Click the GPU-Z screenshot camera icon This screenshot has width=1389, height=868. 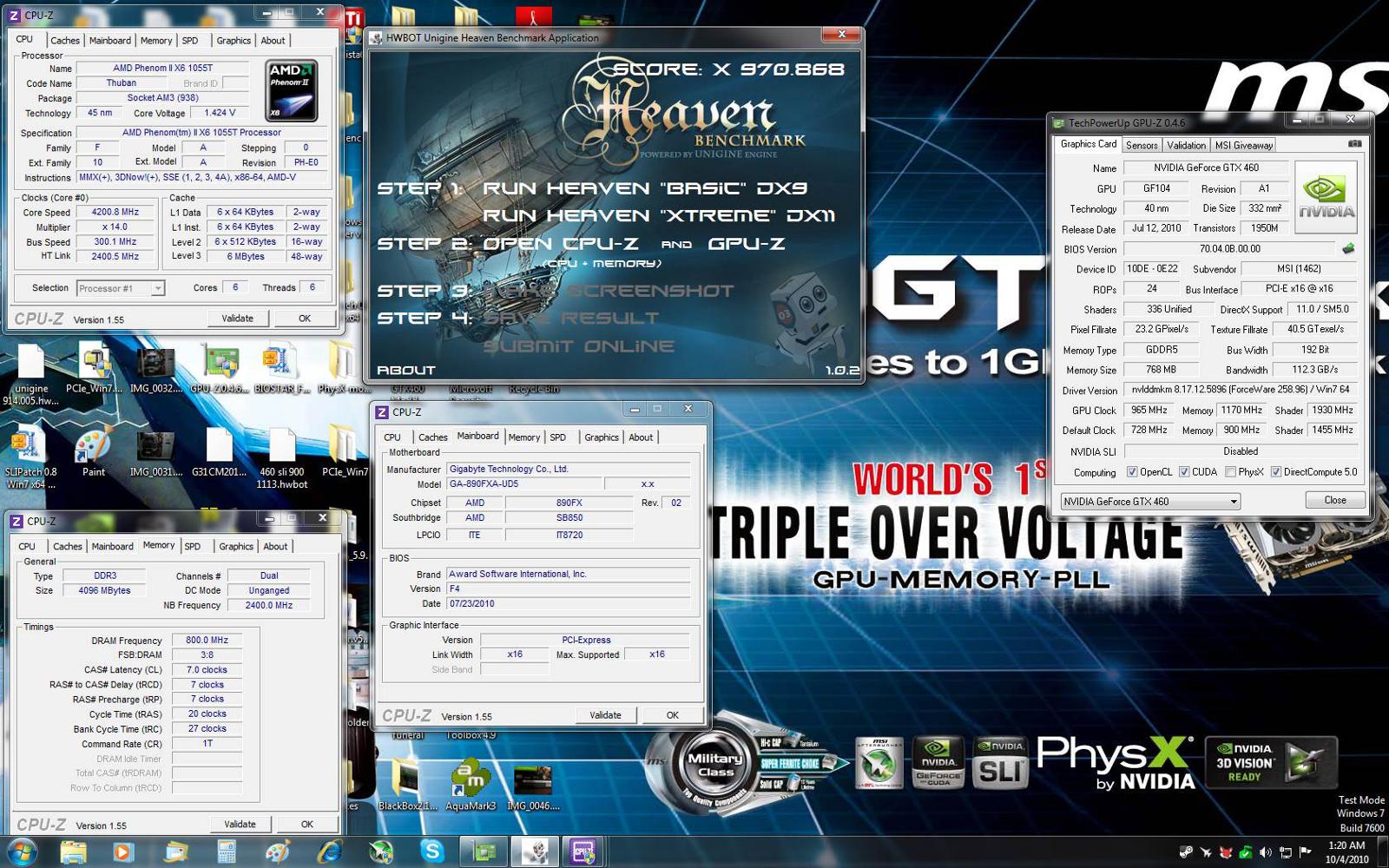1354,144
